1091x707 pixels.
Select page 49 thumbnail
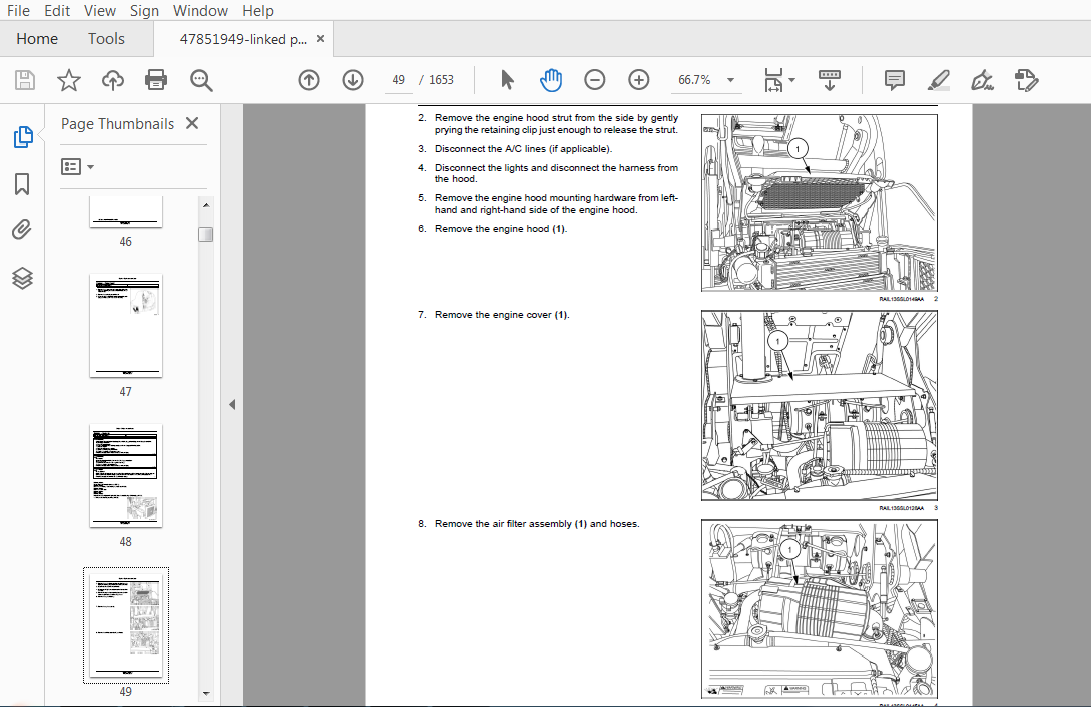pyautogui.click(x=125, y=625)
